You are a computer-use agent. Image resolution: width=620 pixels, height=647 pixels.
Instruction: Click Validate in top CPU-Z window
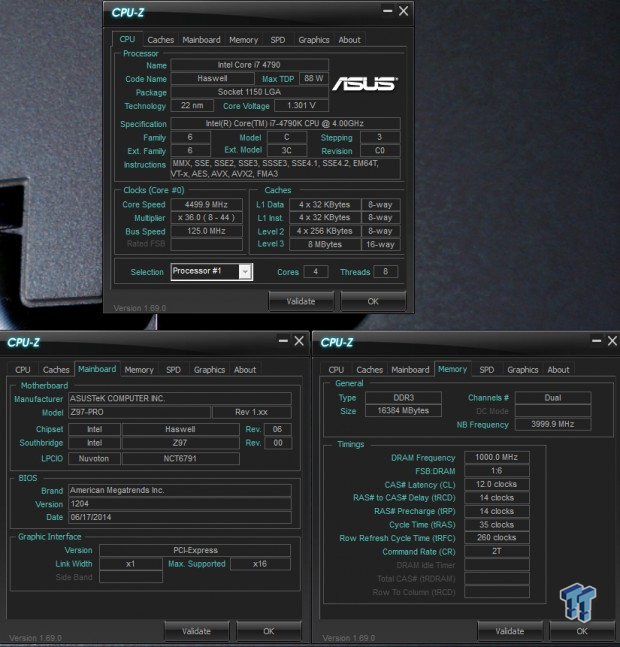[x=301, y=301]
